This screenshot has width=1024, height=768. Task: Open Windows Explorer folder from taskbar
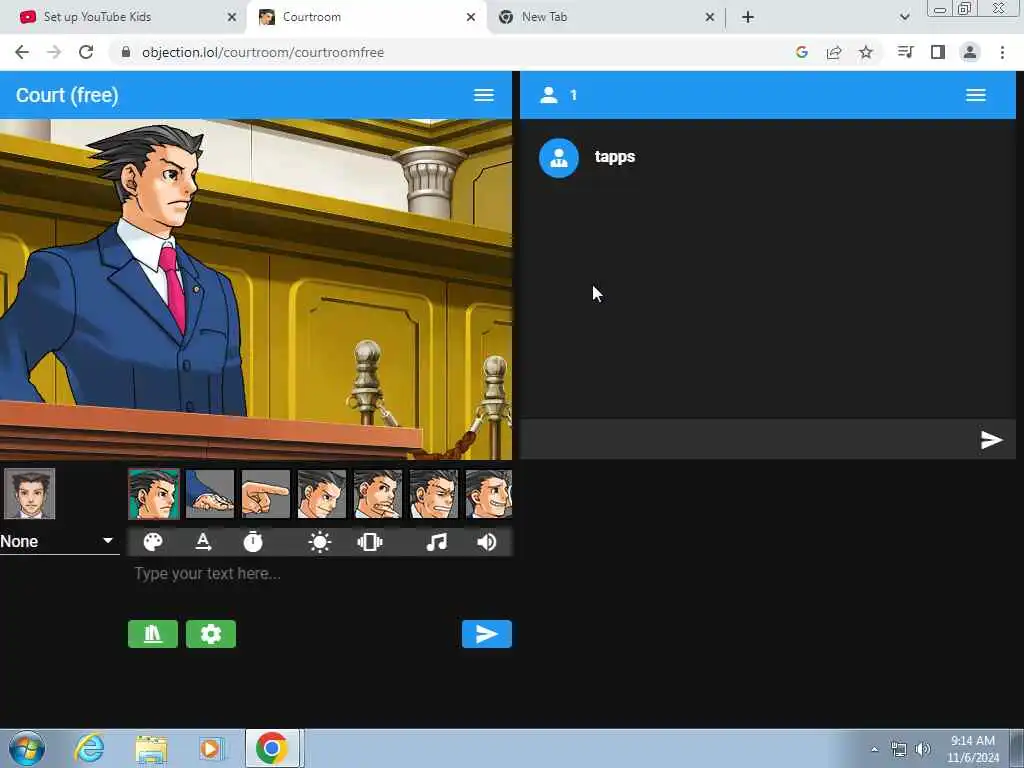(x=152, y=749)
